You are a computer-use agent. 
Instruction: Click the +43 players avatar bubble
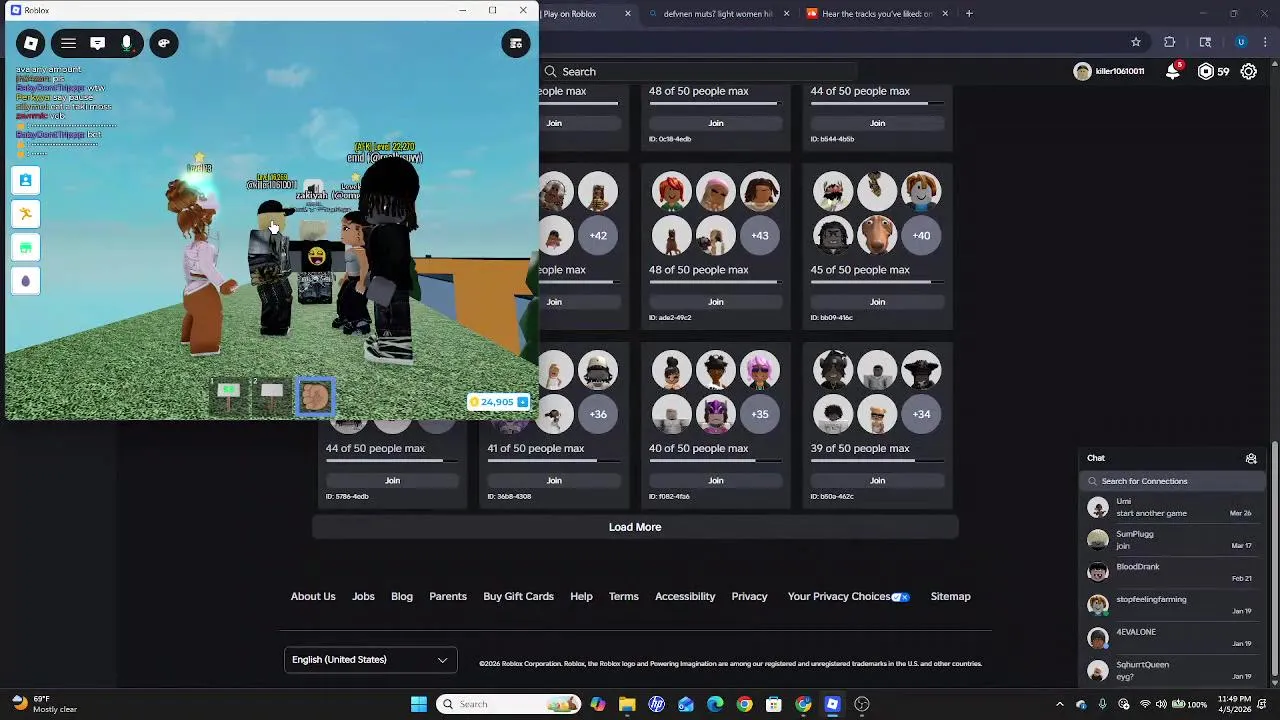pyautogui.click(x=760, y=236)
